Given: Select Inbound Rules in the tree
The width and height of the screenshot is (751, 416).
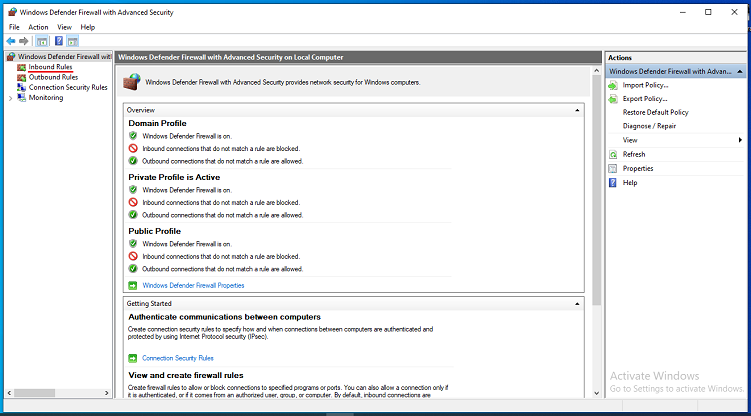Looking at the screenshot, I should (x=50, y=67).
